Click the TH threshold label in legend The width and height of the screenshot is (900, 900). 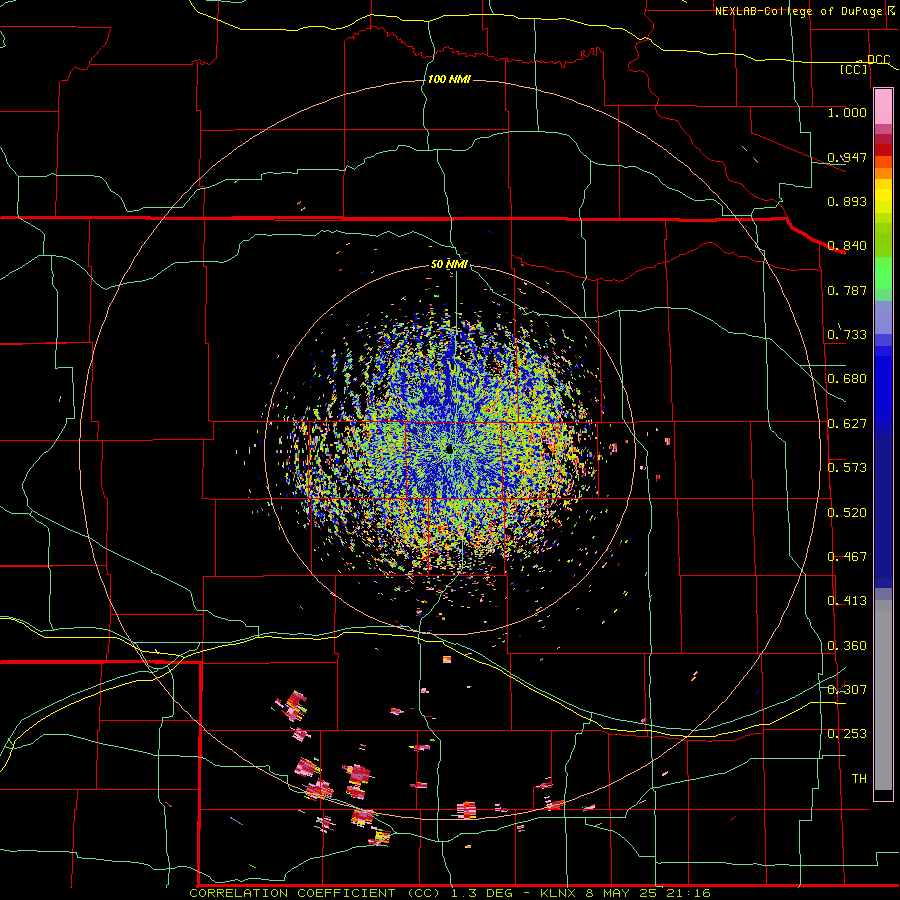point(859,779)
